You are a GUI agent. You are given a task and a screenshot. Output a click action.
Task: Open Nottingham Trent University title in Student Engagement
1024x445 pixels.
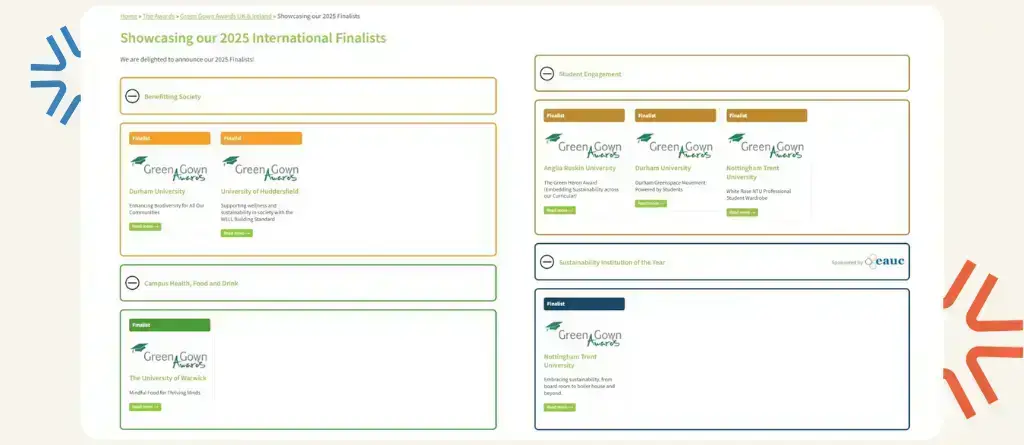pos(752,173)
